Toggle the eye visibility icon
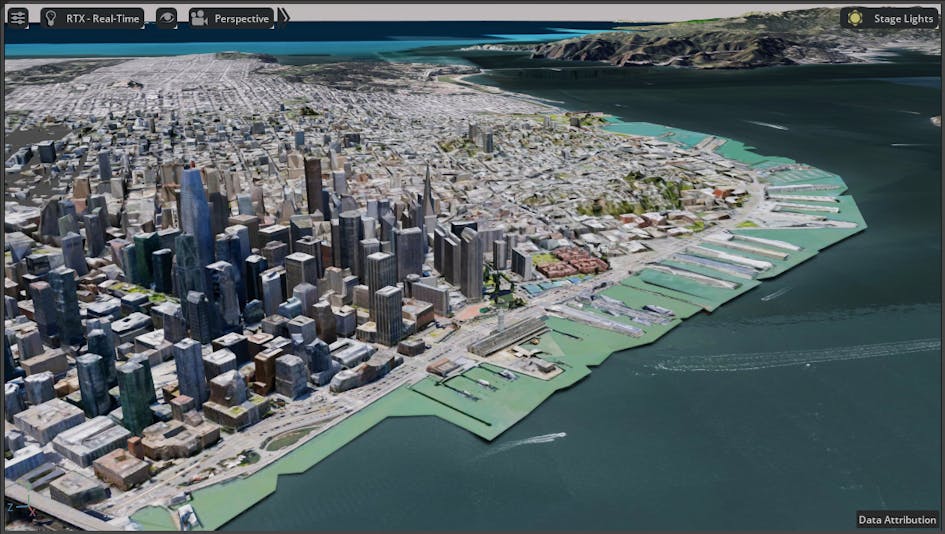Image resolution: width=945 pixels, height=534 pixels. (166, 18)
